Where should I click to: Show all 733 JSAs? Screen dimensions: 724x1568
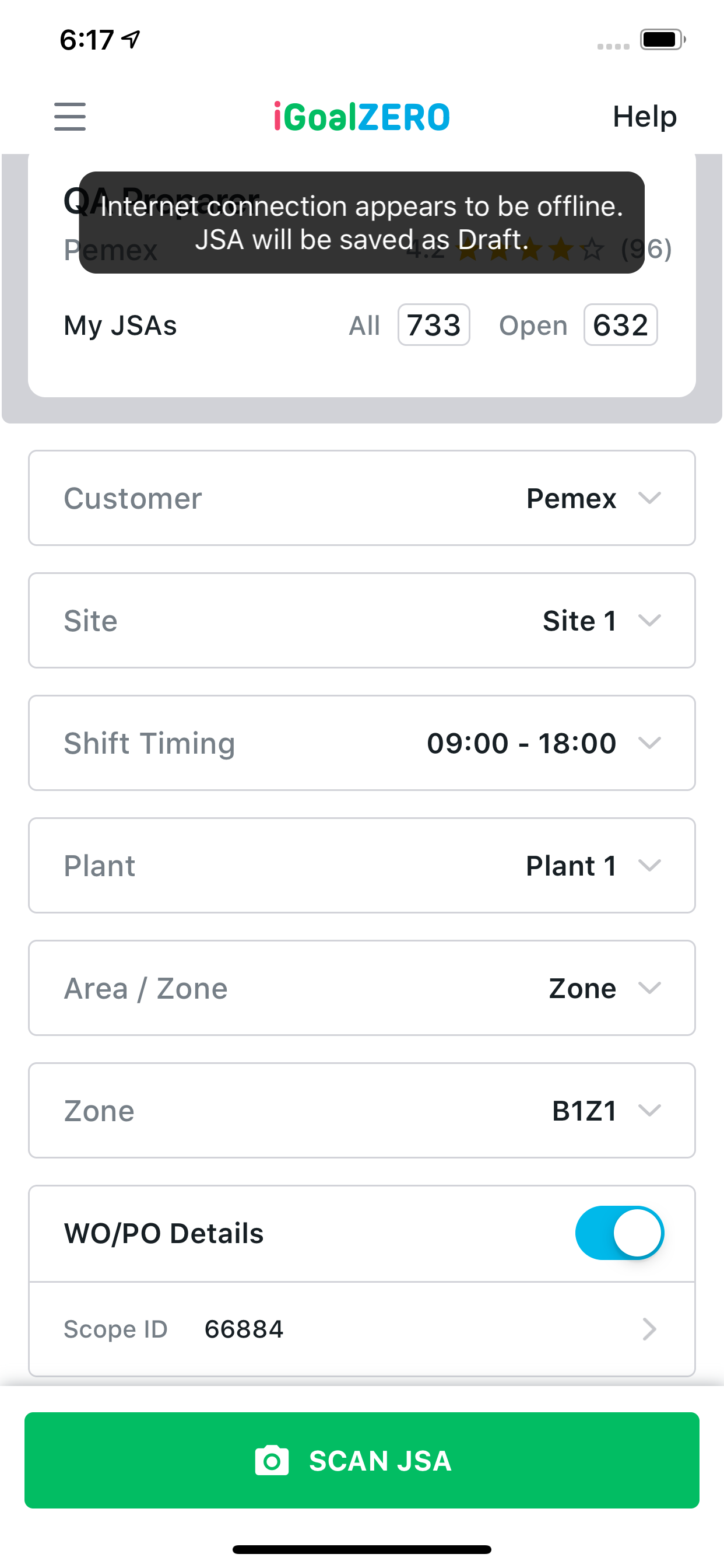tap(433, 325)
